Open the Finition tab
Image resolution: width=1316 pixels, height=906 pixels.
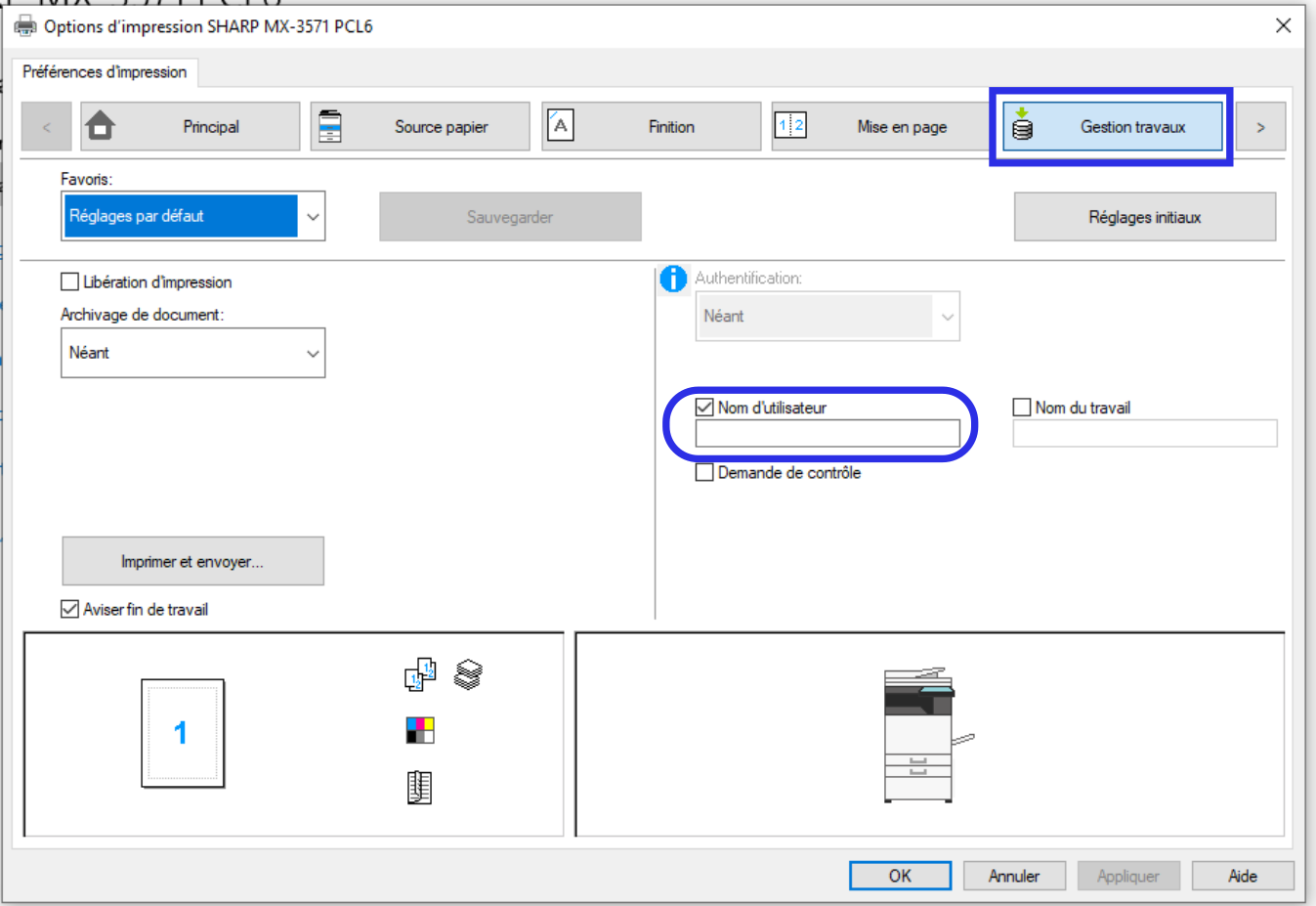coord(651,126)
